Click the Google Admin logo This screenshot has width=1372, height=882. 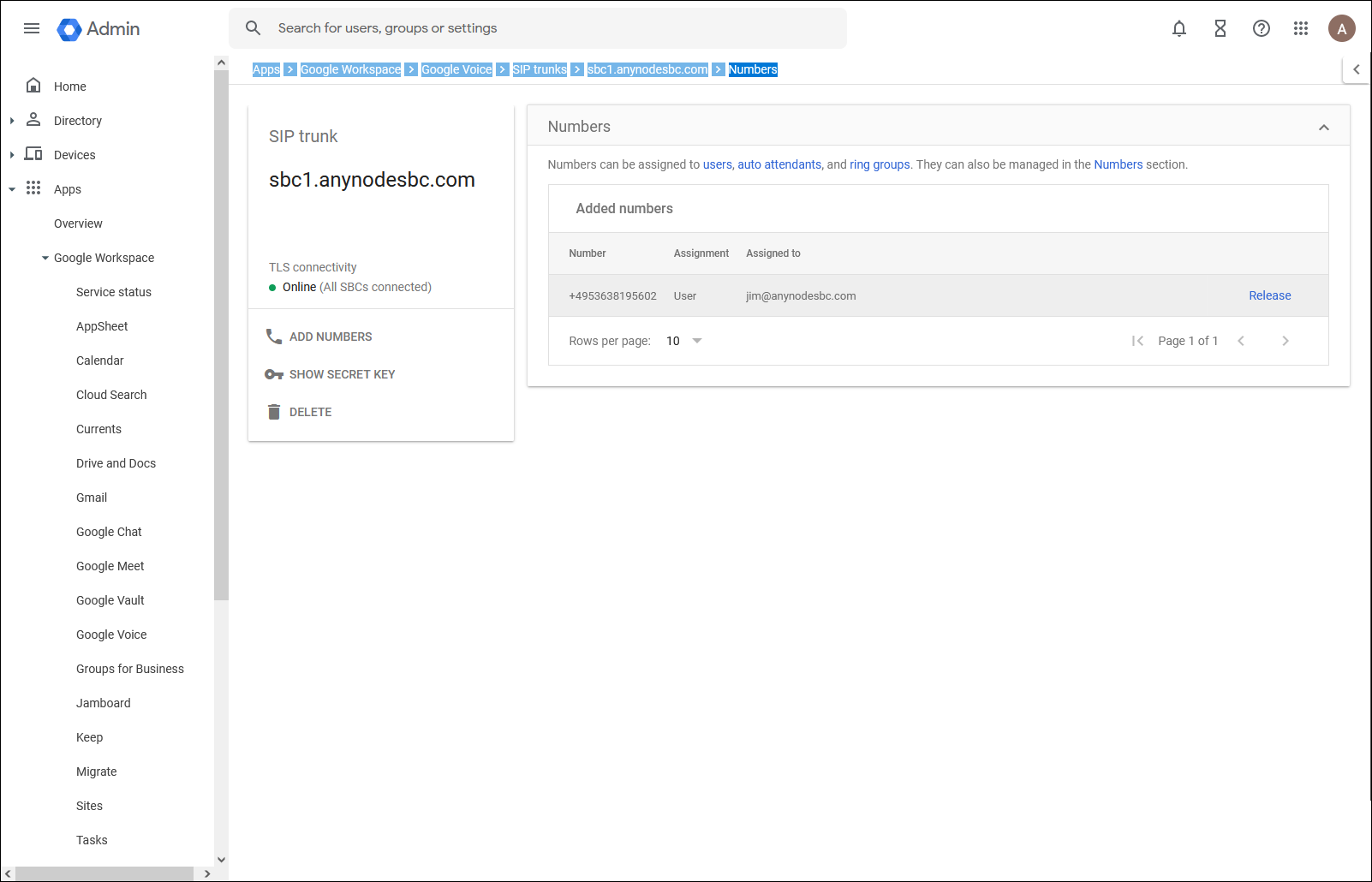point(98,29)
